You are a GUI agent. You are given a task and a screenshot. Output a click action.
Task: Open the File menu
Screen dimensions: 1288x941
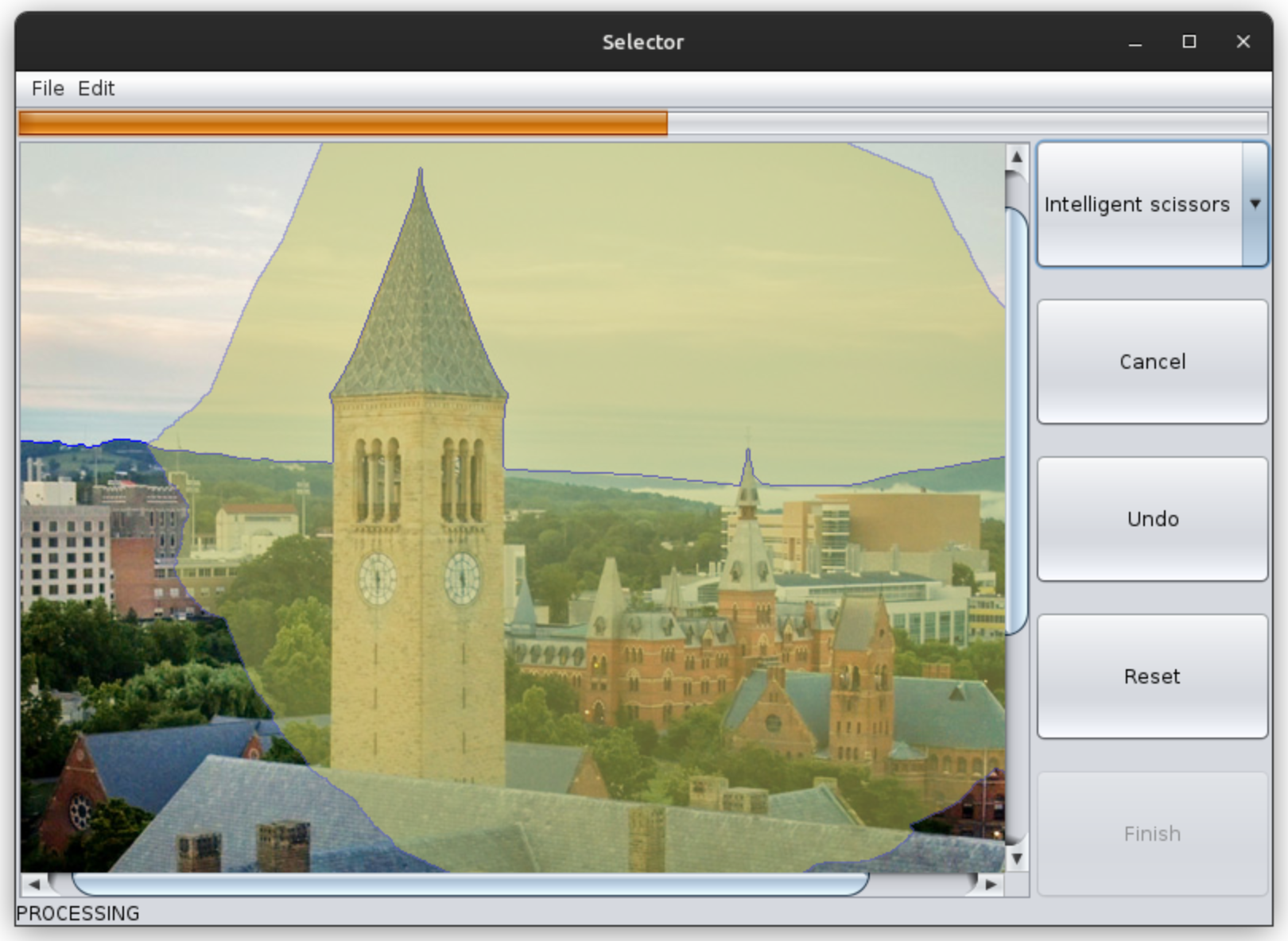click(x=48, y=88)
